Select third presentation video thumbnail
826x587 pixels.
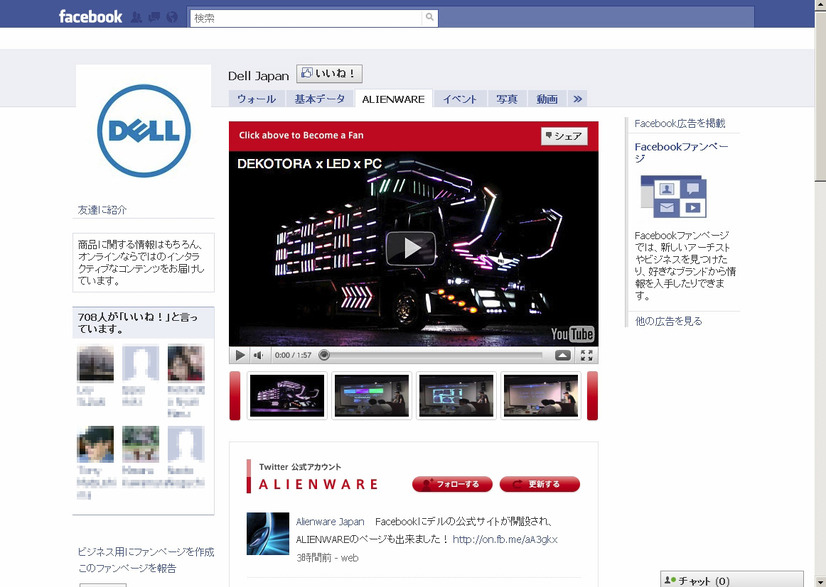tap(456, 396)
